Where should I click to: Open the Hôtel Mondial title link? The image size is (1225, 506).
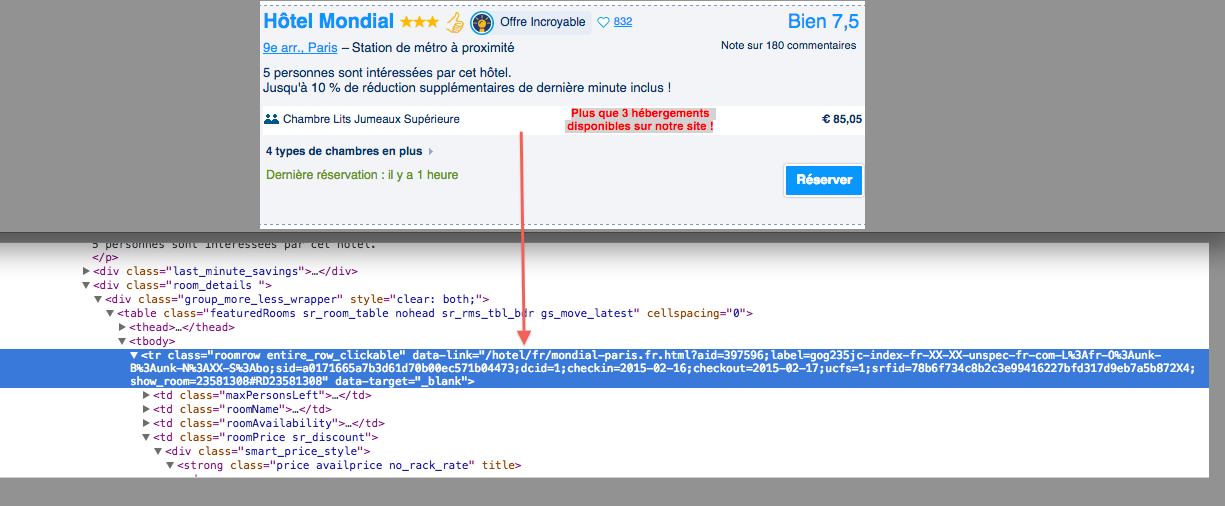pos(328,21)
